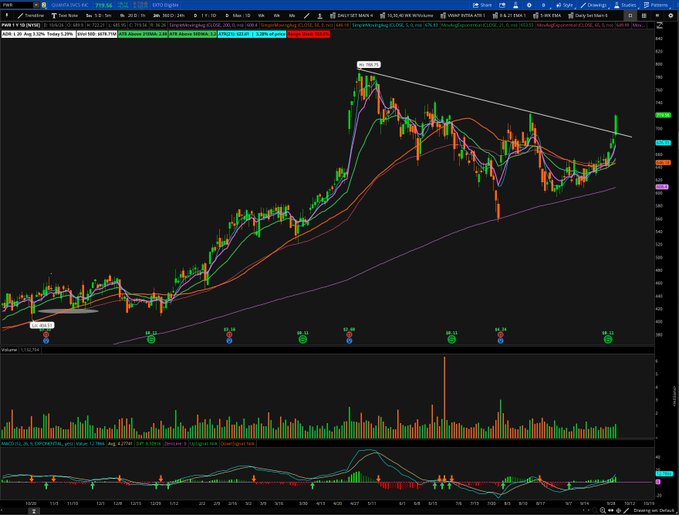Select the white descending trendline
The image size is (679, 515).
point(494,102)
